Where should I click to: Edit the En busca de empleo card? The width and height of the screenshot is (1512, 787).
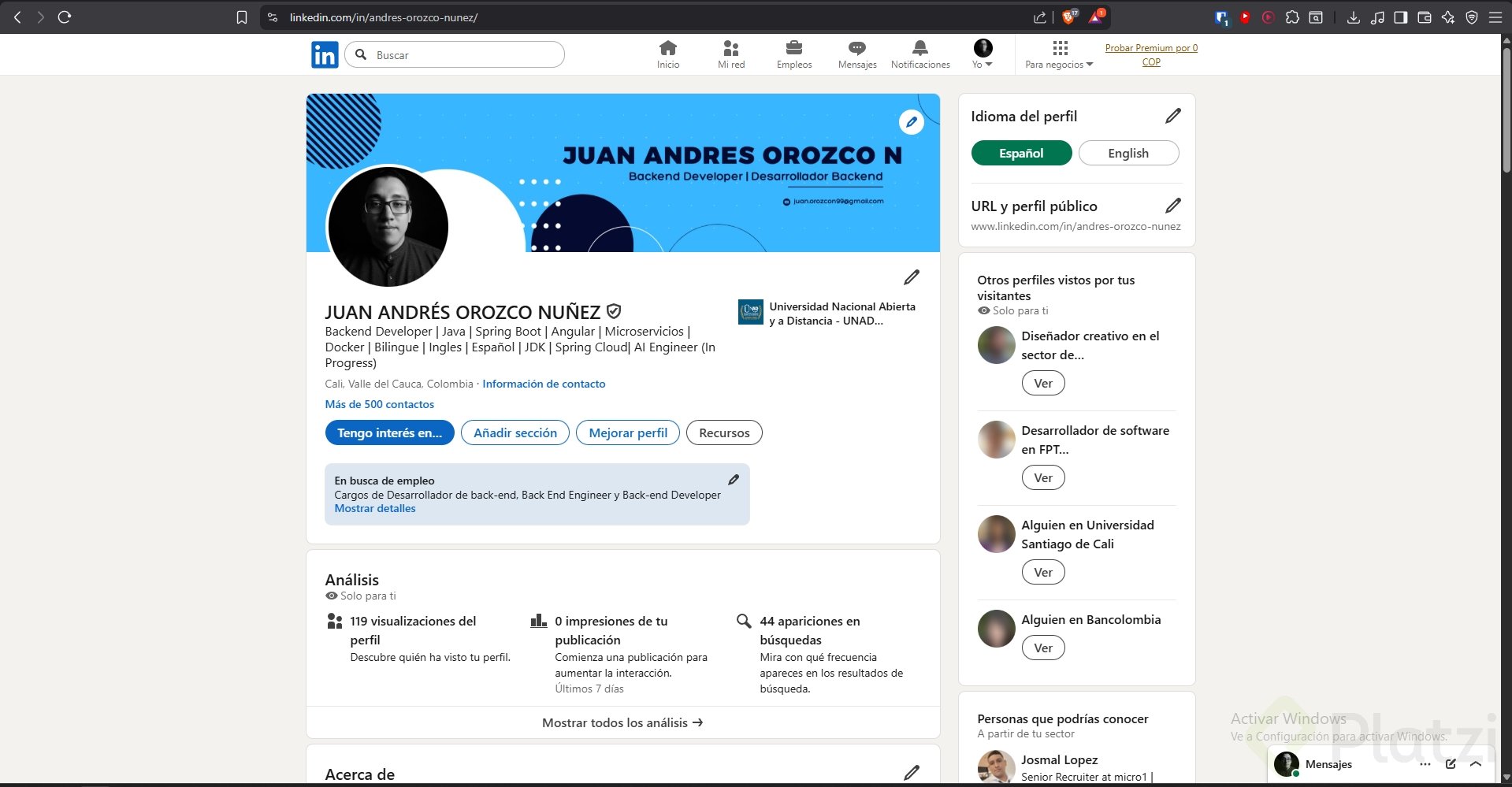point(734,480)
